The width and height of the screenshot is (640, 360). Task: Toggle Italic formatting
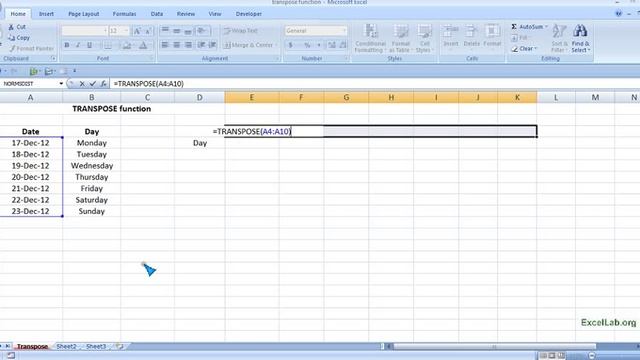[78, 45]
